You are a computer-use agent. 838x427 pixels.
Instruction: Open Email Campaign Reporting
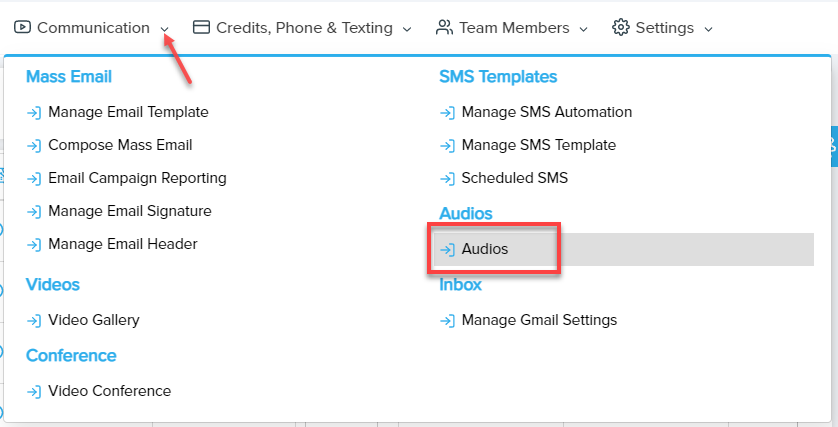(137, 178)
